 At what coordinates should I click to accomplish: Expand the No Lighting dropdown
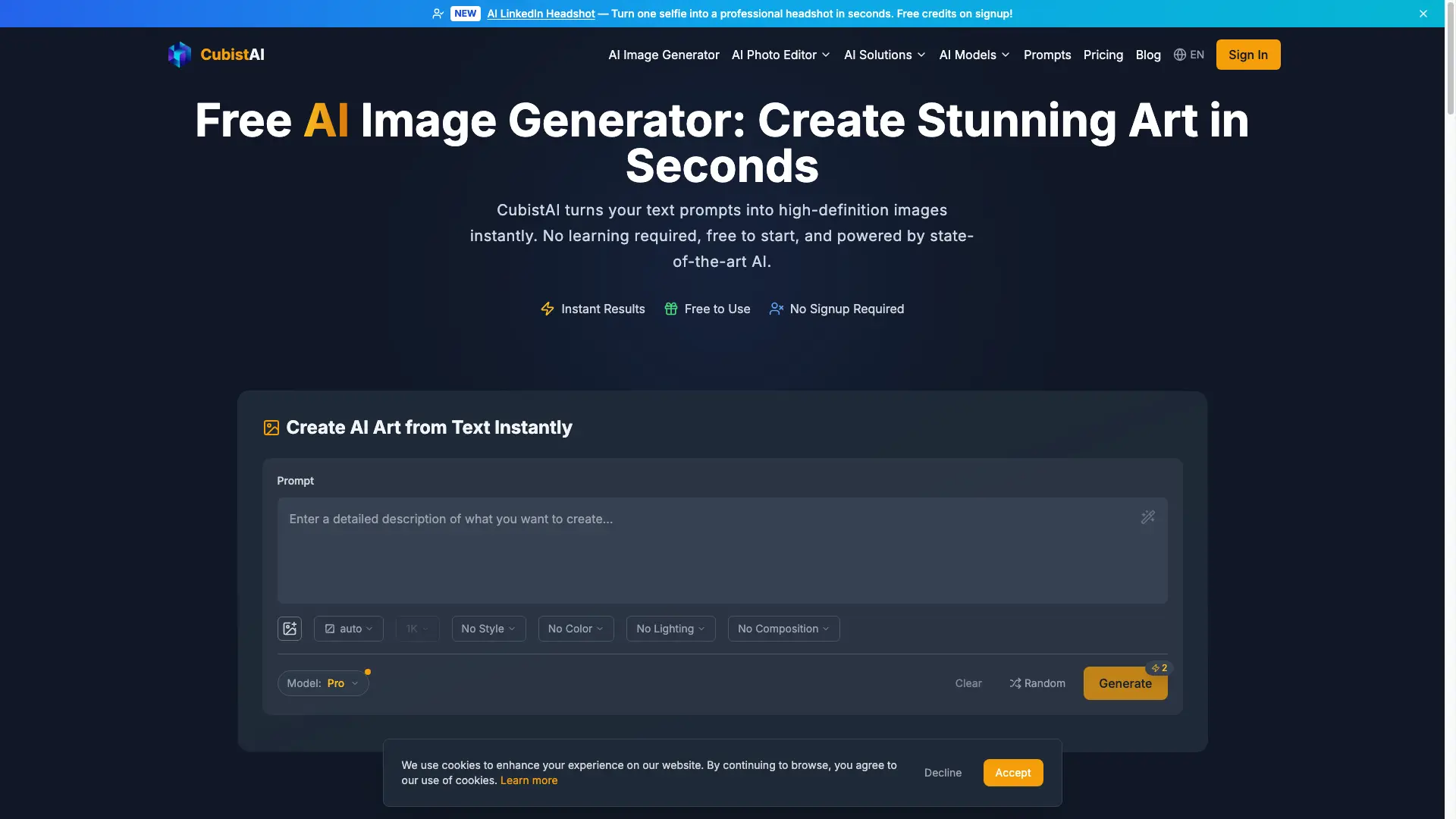671,629
